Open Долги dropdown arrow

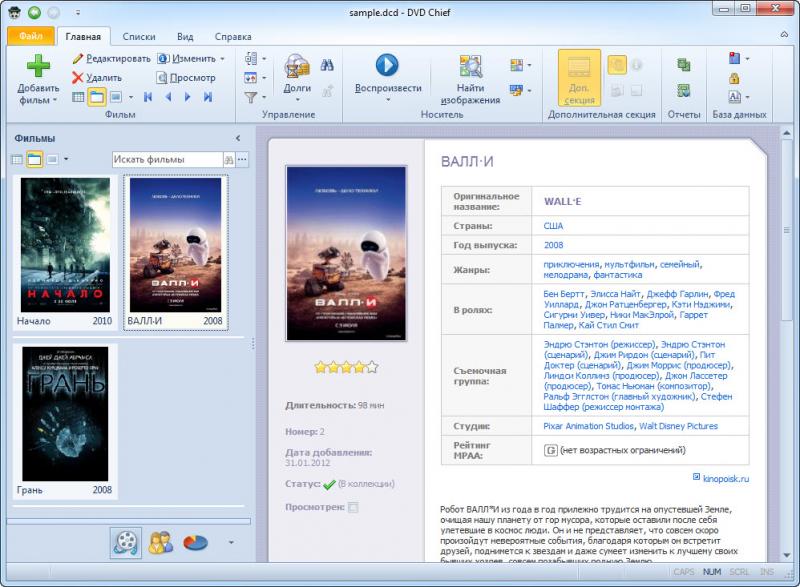[x=297, y=99]
